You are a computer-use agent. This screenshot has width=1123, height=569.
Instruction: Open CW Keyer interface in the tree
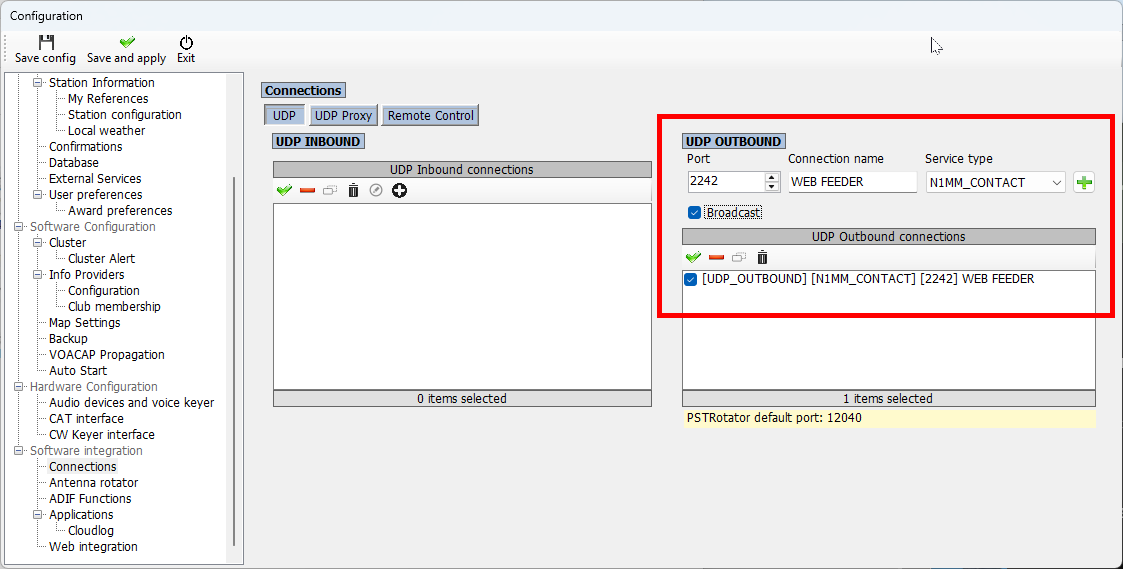pyautogui.click(x=102, y=434)
